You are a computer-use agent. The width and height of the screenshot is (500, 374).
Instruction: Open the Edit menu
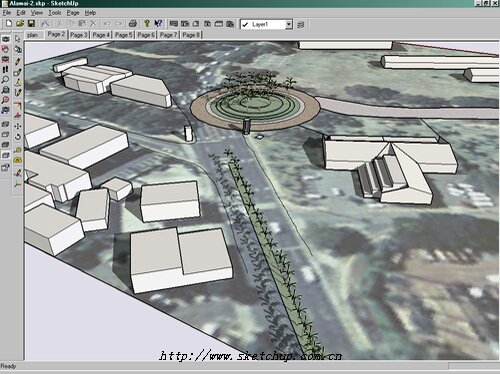[21, 13]
